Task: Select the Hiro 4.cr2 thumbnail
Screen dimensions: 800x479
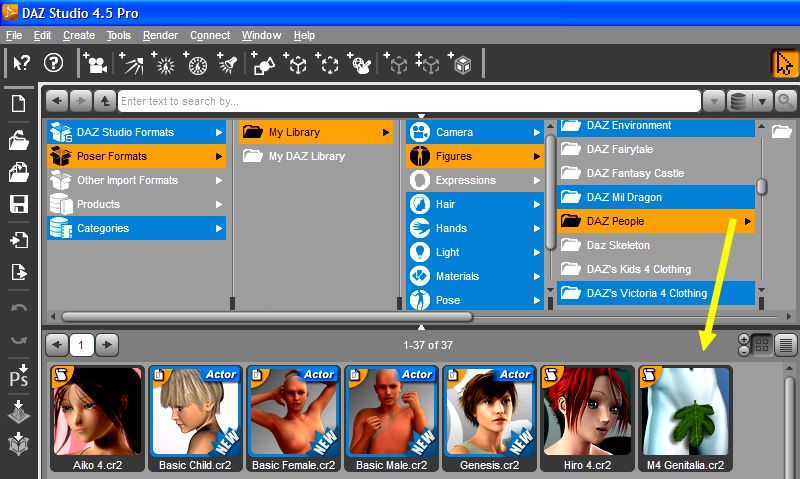Action: click(587, 418)
